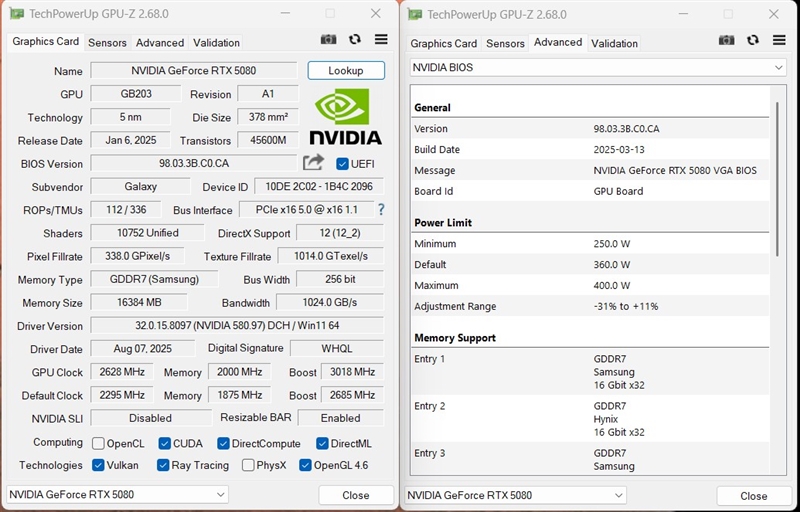Click Minimum power limit 250.0 W
Viewport: 800px width, 512px height.
pyautogui.click(x=611, y=244)
